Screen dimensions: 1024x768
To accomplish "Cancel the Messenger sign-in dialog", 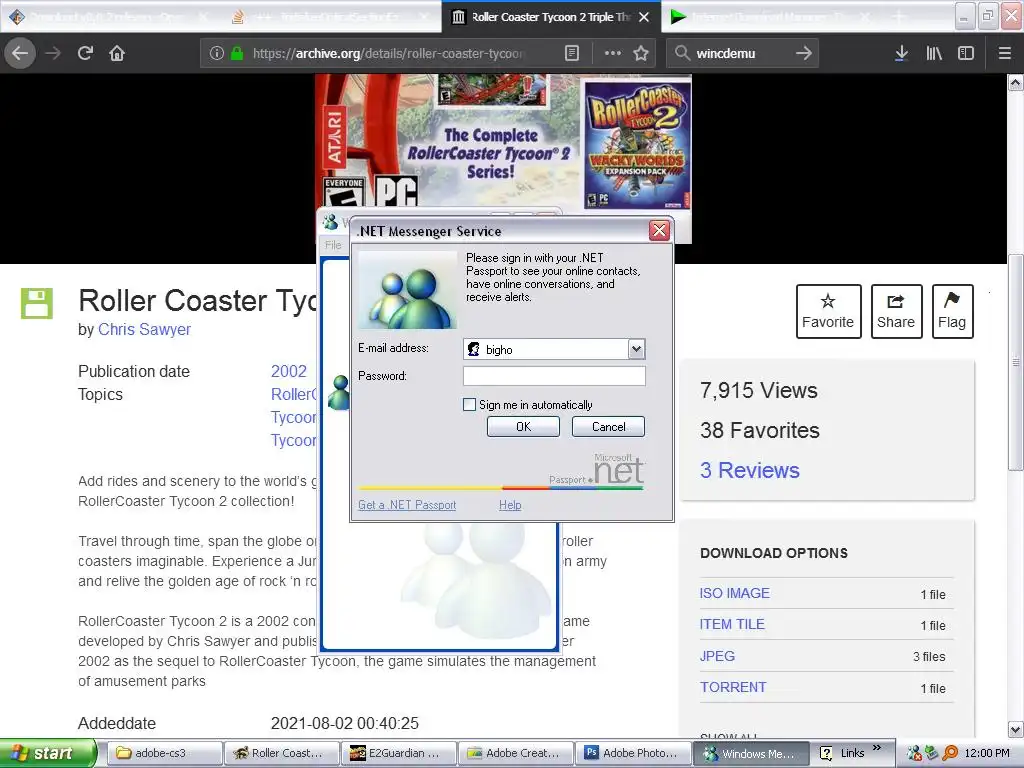I will pyautogui.click(x=608, y=426).
